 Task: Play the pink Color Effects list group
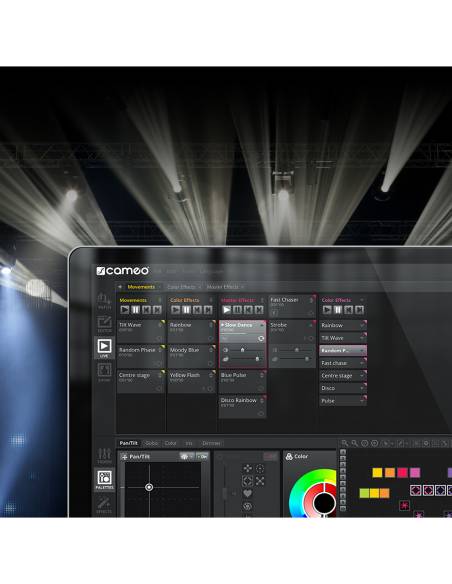click(327, 310)
